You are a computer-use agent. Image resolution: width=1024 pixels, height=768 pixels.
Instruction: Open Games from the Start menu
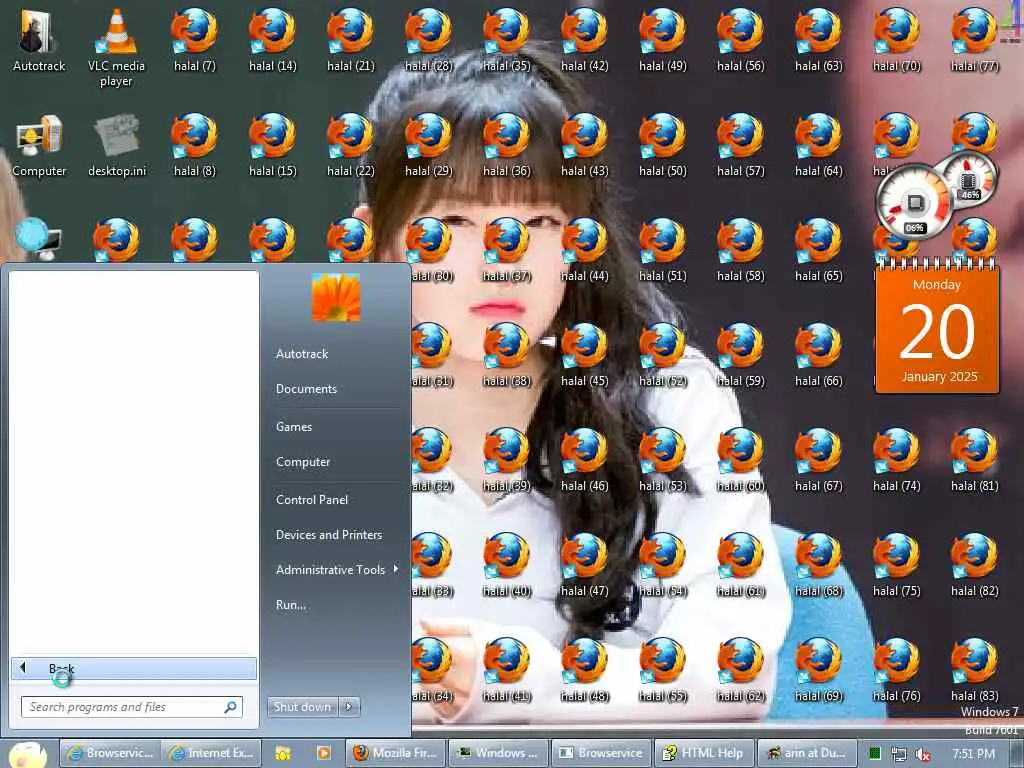pos(294,427)
